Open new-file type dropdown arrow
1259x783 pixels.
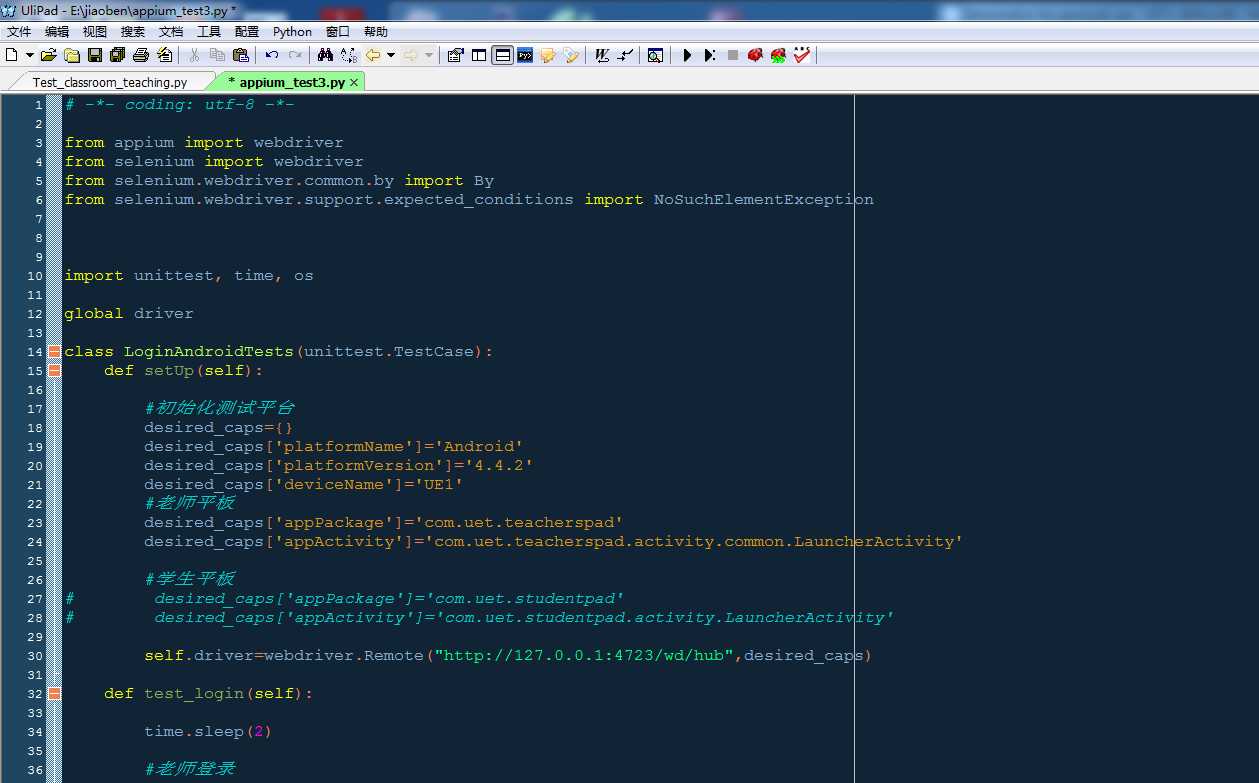[x=29, y=55]
